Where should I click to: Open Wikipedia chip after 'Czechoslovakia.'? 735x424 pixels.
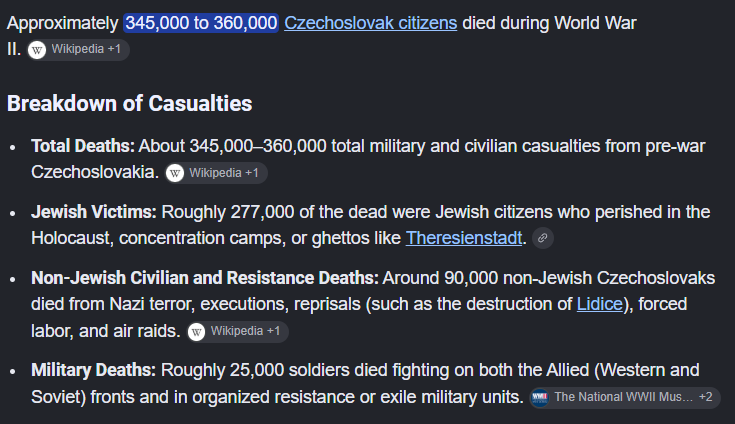coord(216,173)
